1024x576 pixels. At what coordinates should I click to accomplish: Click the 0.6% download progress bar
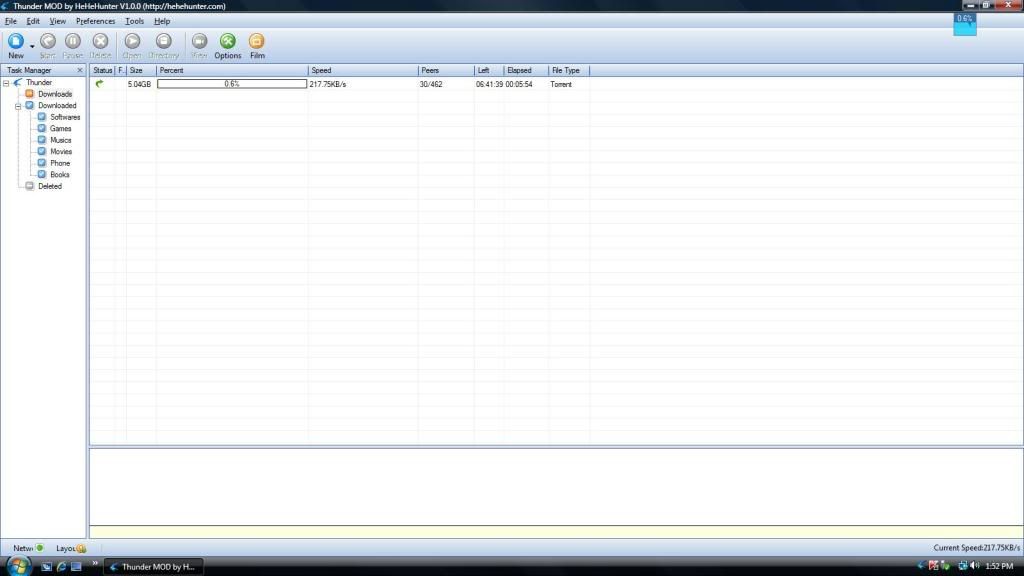pyautogui.click(x=232, y=84)
